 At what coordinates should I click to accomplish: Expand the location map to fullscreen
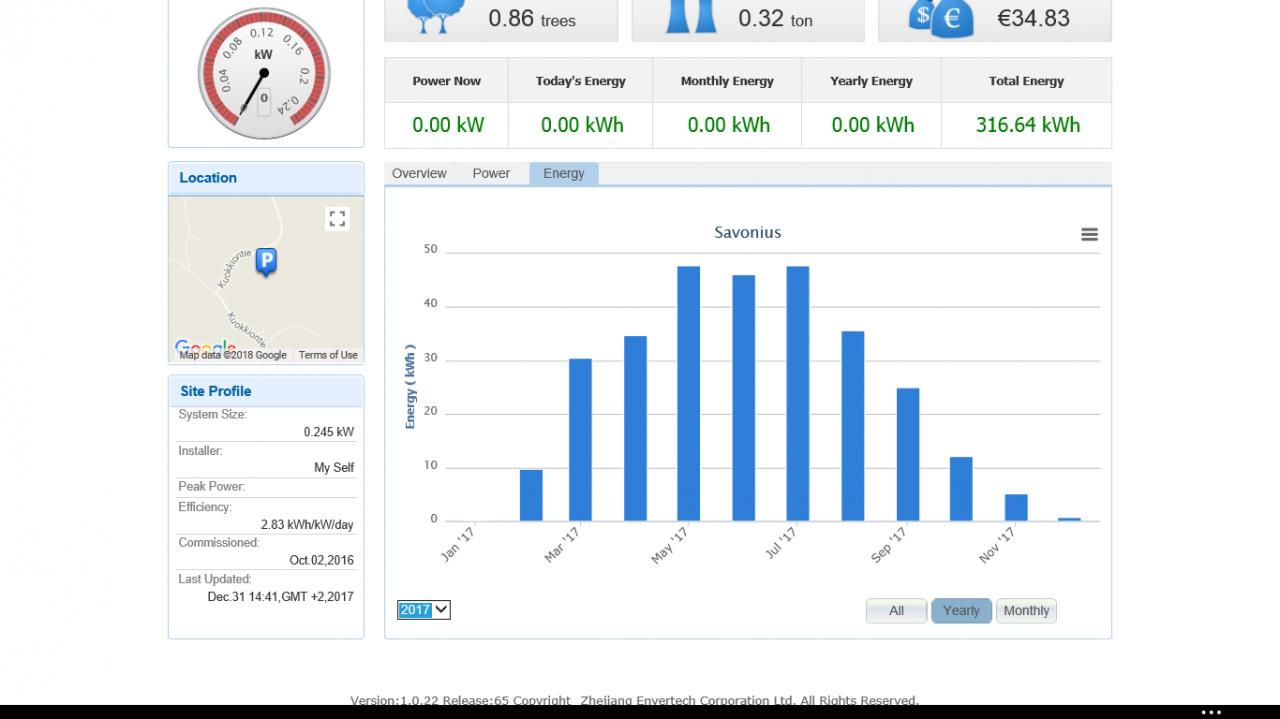tap(337, 218)
